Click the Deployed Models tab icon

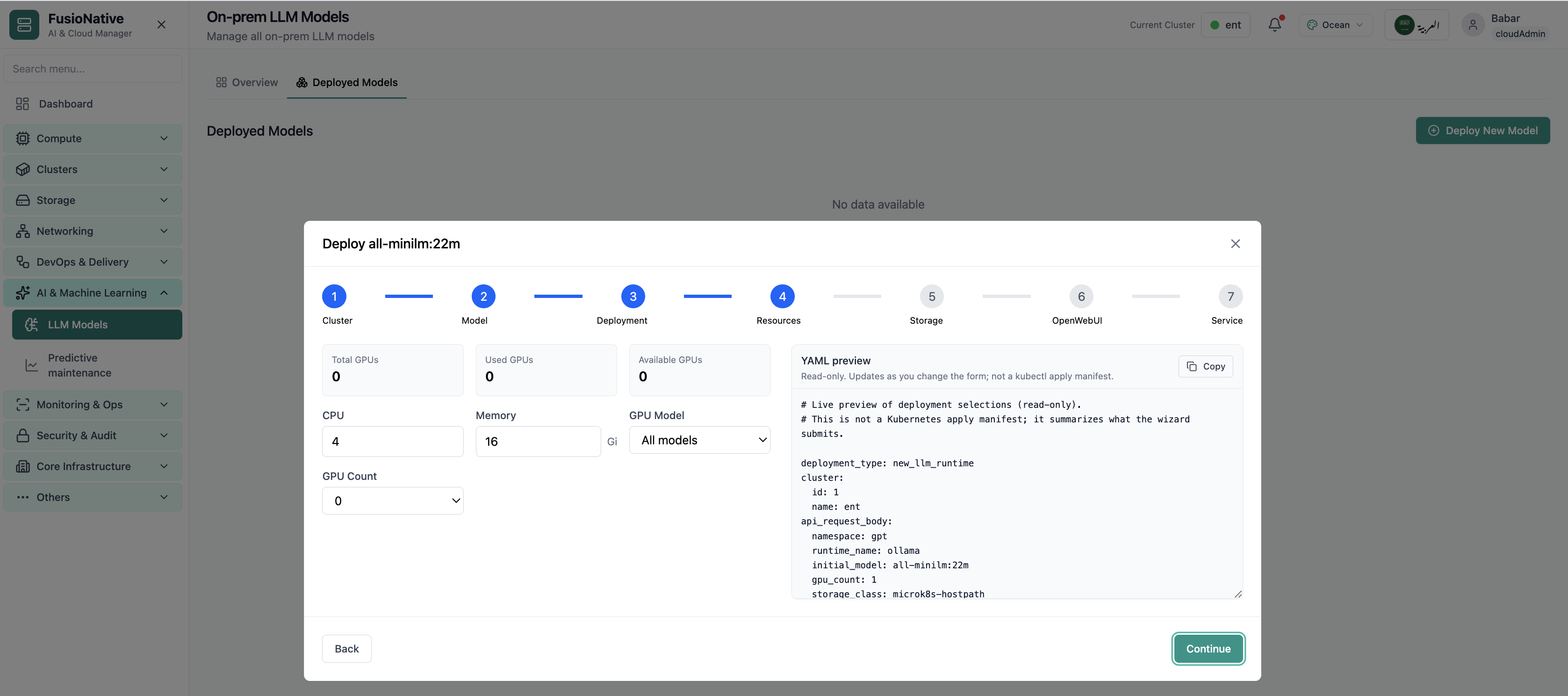301,82
